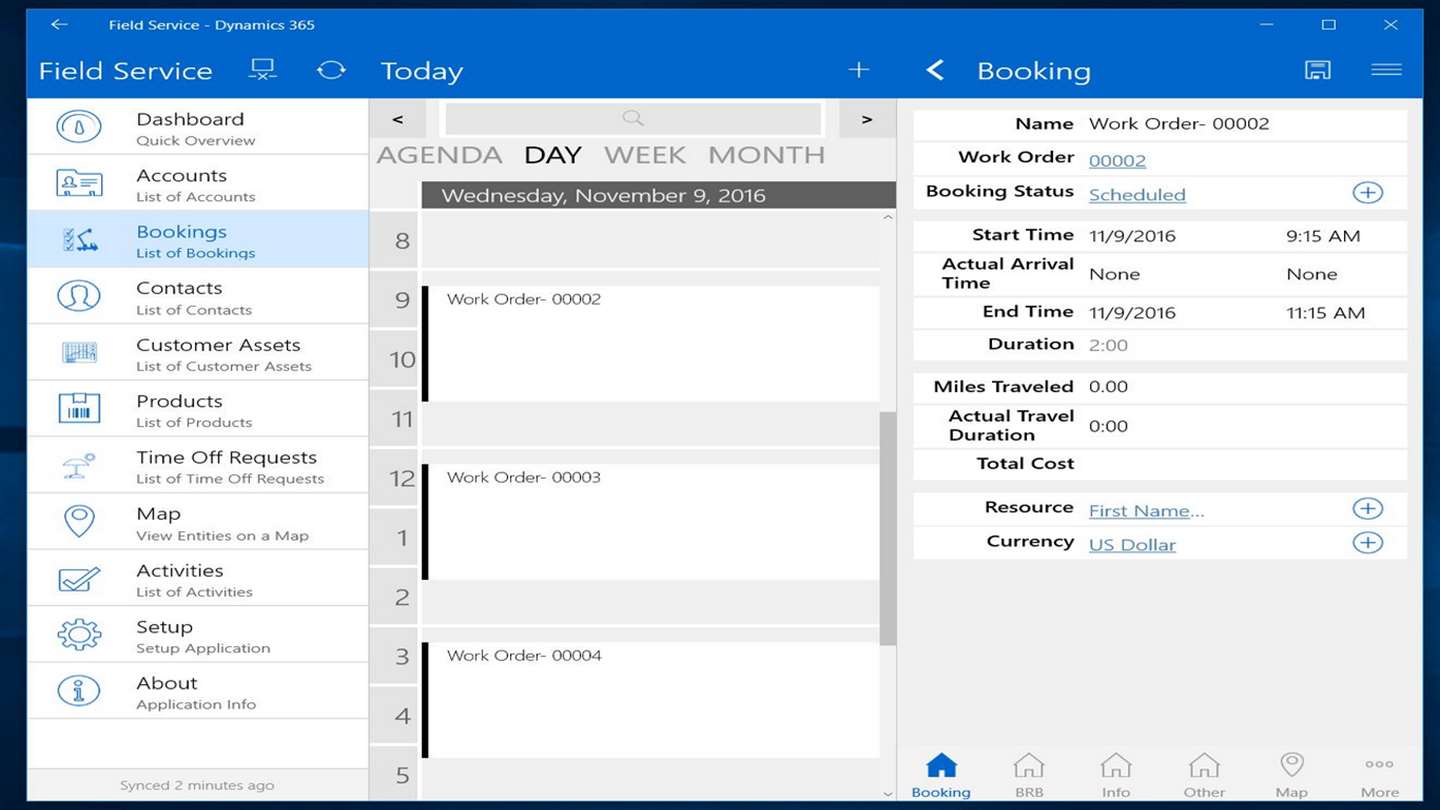
Task: Click Duration 2:00 value
Action: [x=1108, y=345]
